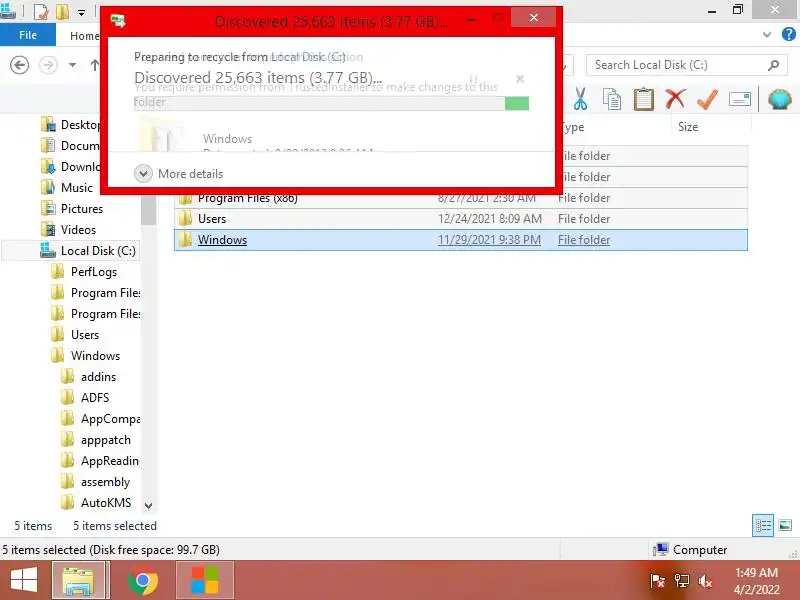Click the colorful four-square taskbar icon
800x600 pixels.
(x=205, y=581)
